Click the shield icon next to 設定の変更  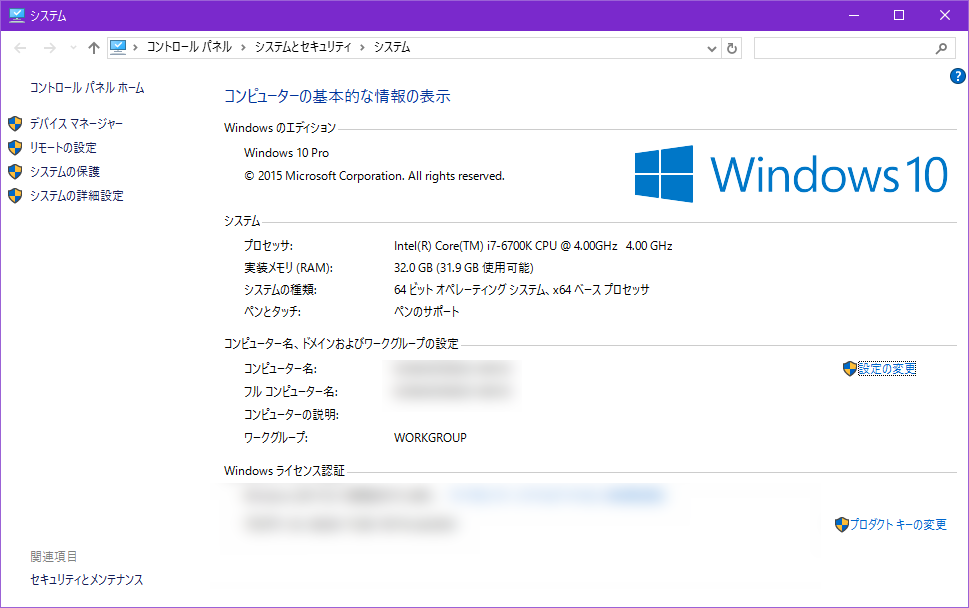(x=850, y=369)
